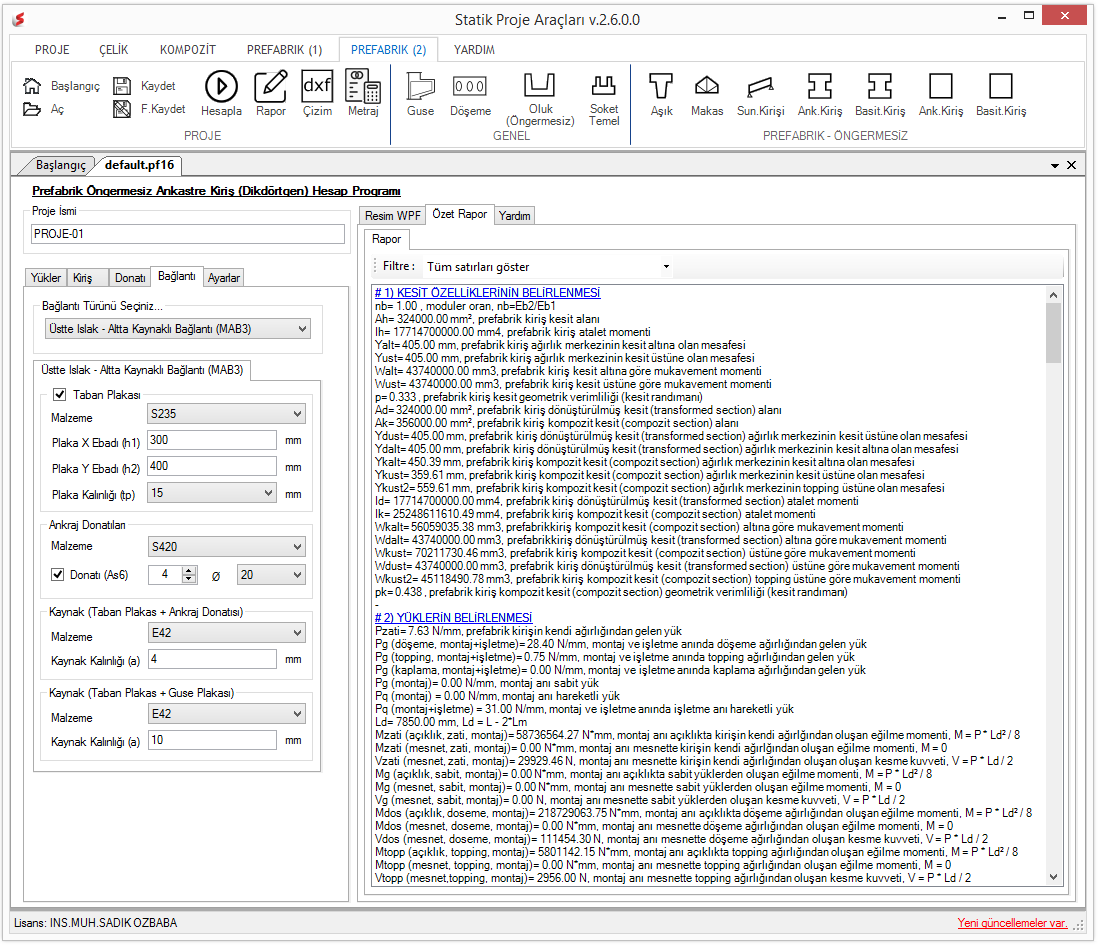Select the rectangular Ank.Kiriş tool
This screenshot has width=1098, height=946.
click(x=940, y=93)
